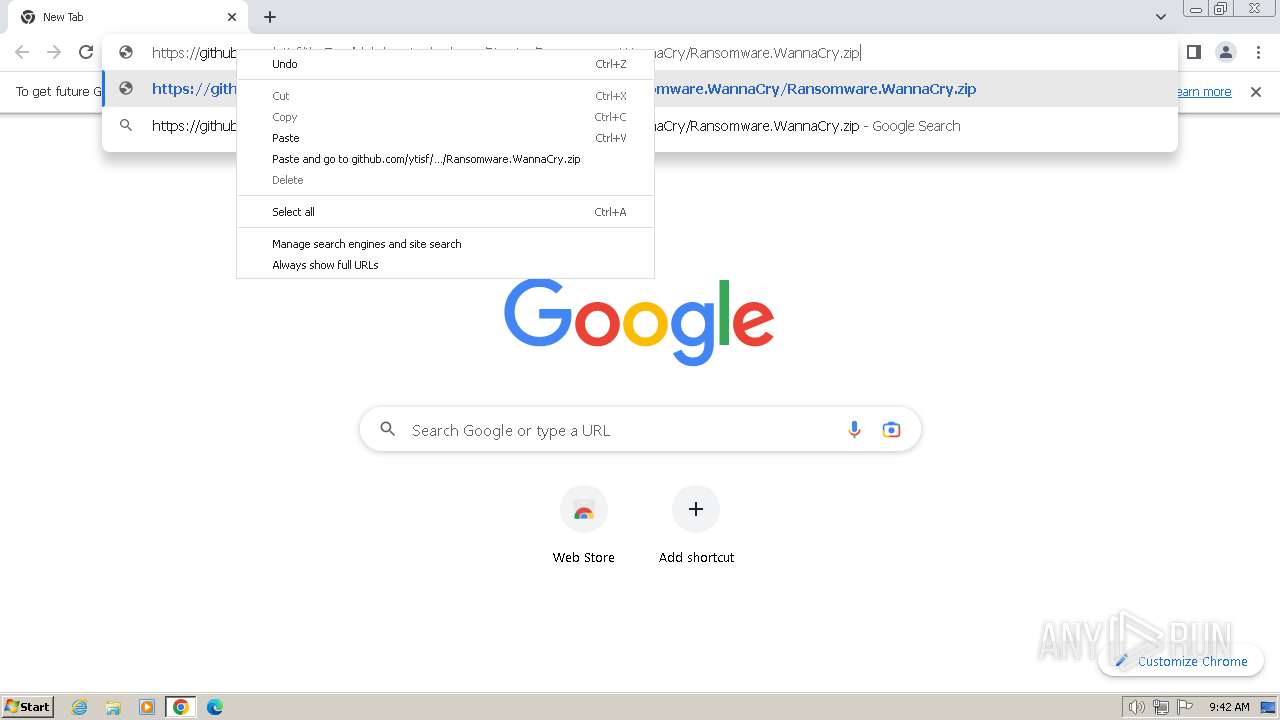Launch Internet Explorer from taskbar
The image size is (1280, 720).
(80, 707)
